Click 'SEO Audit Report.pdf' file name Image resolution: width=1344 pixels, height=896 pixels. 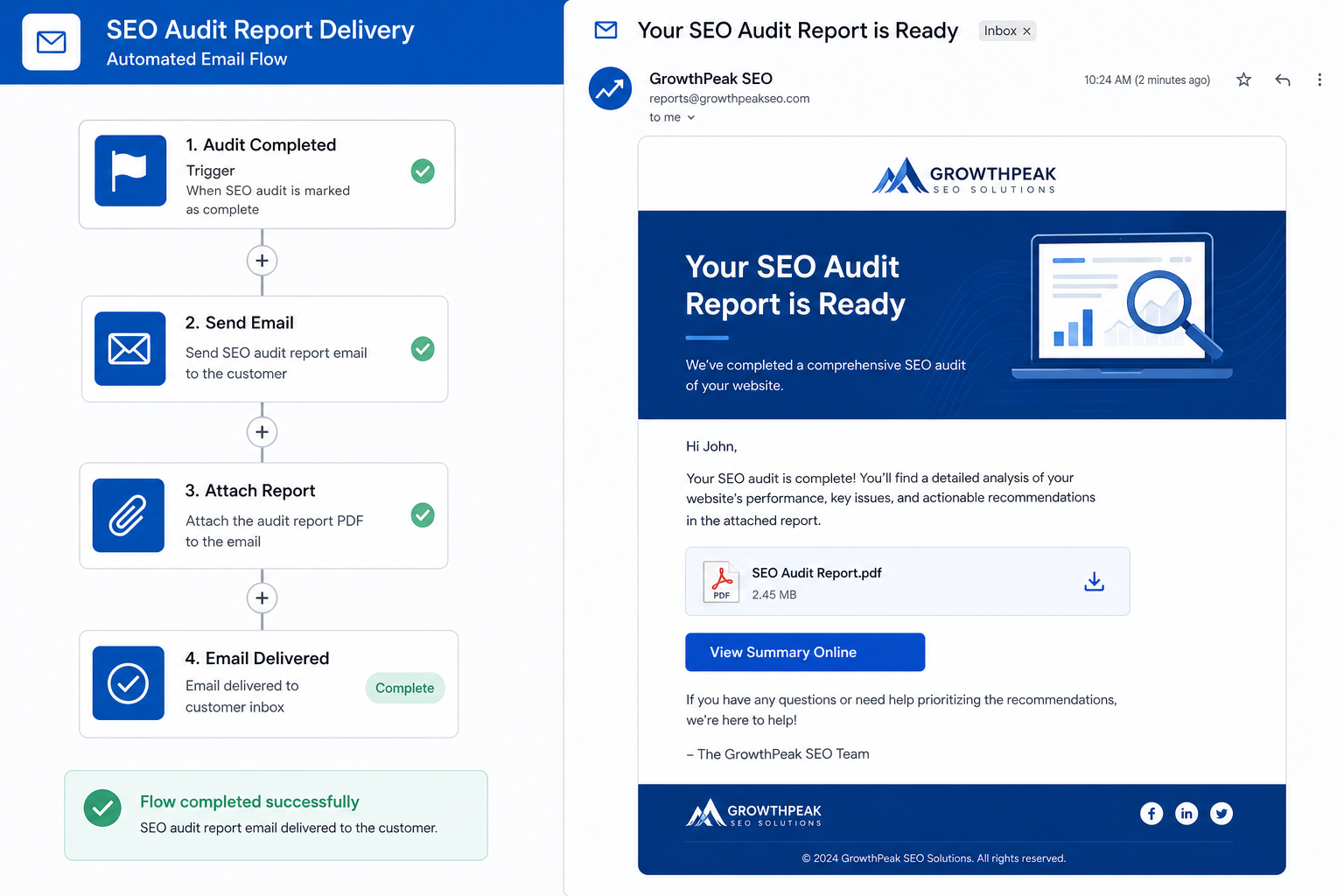[x=816, y=573]
